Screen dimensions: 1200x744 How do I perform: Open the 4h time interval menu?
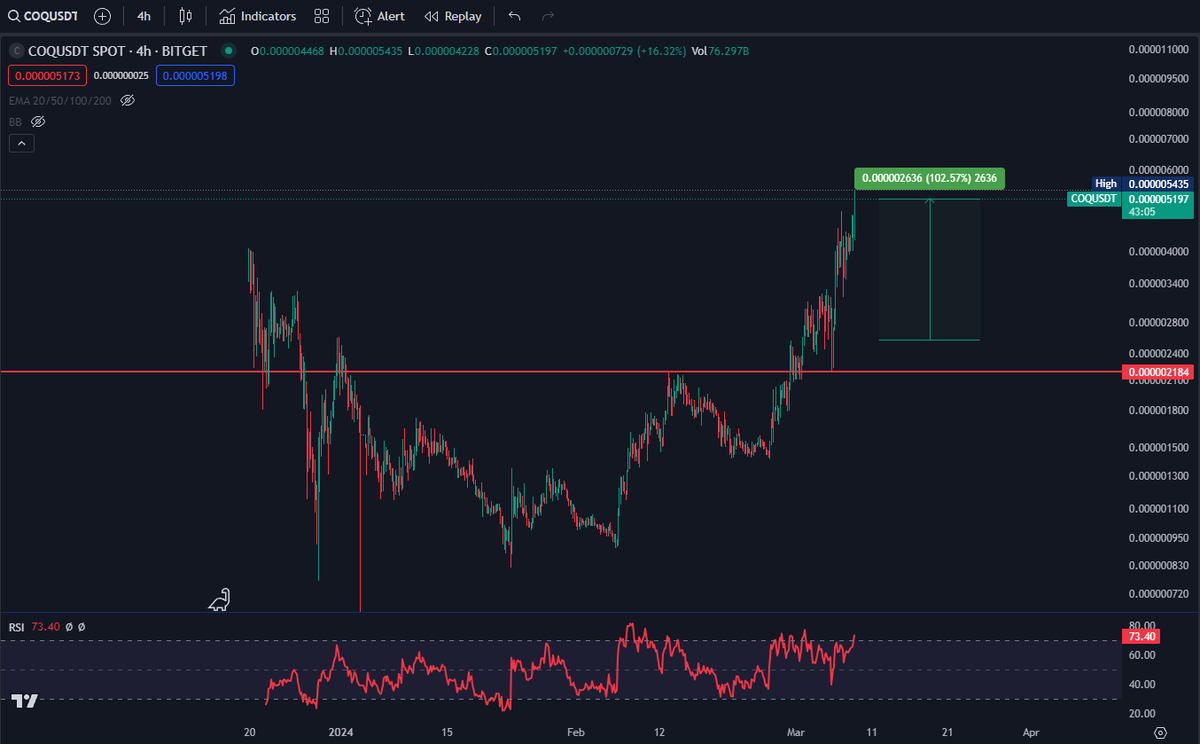point(144,16)
